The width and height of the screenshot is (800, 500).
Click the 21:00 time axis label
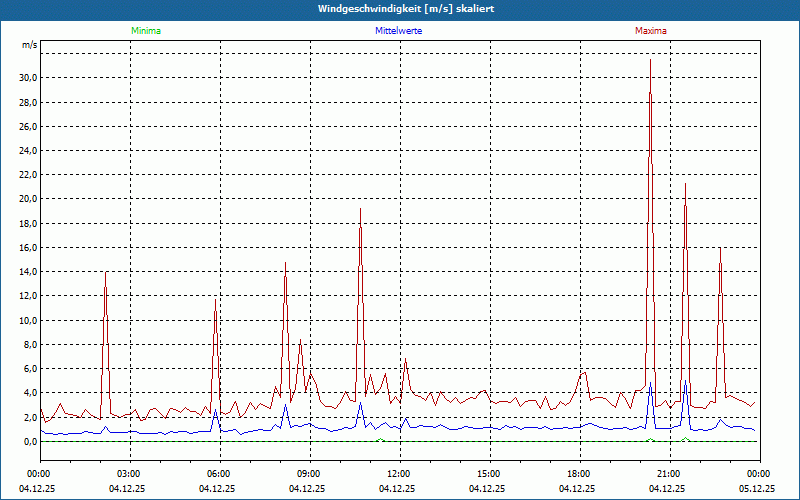[x=670, y=474]
